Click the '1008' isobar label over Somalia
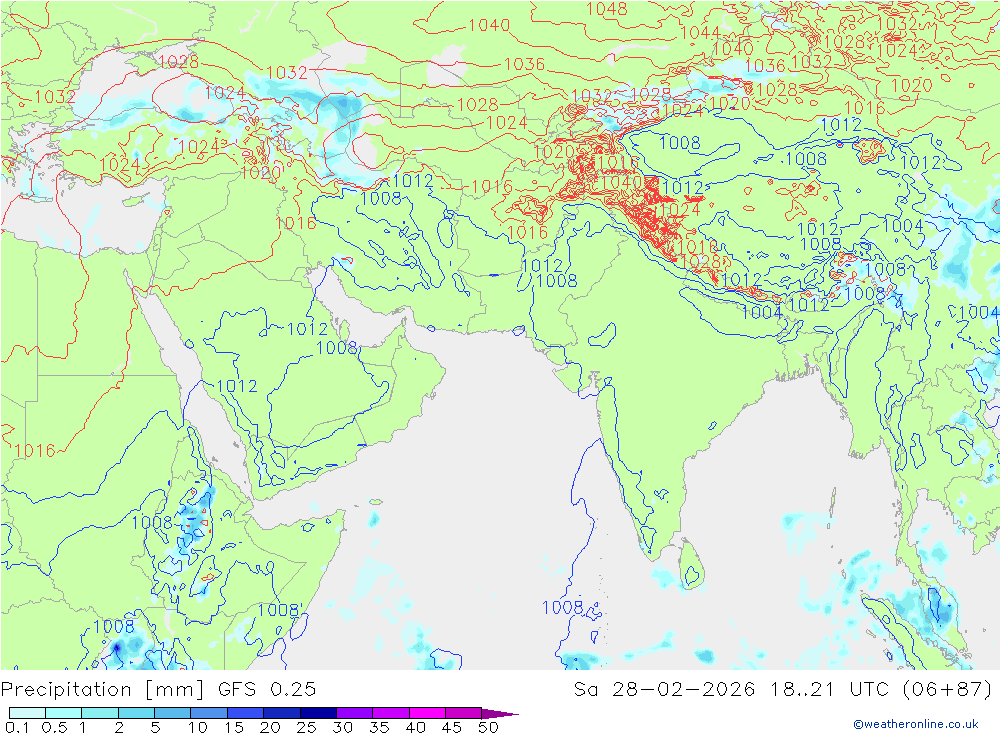This screenshot has height=733, width=1000. (x=279, y=611)
